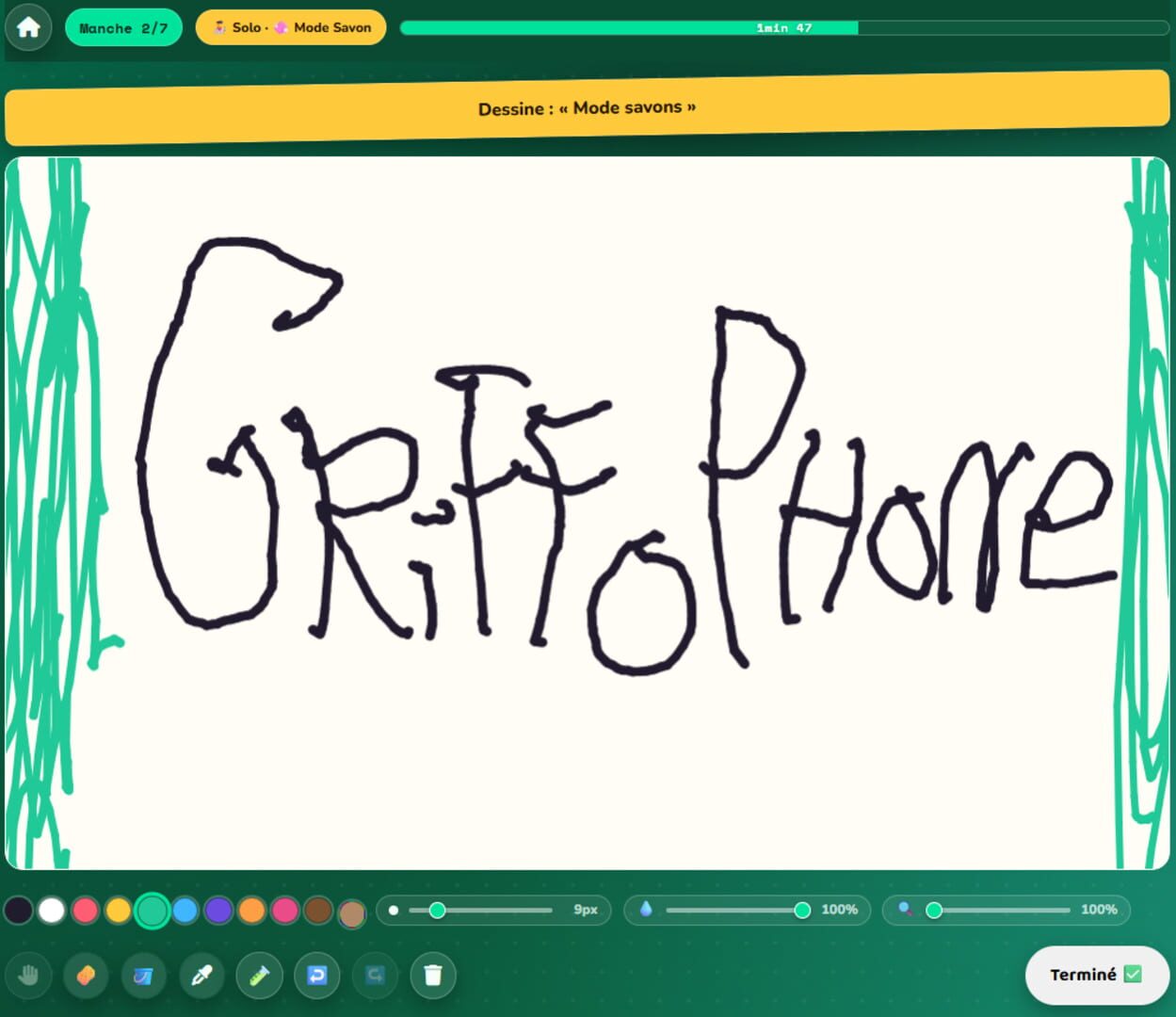Go back to the home screen icon
Image resolution: width=1176 pixels, height=1017 pixels.
[28, 27]
